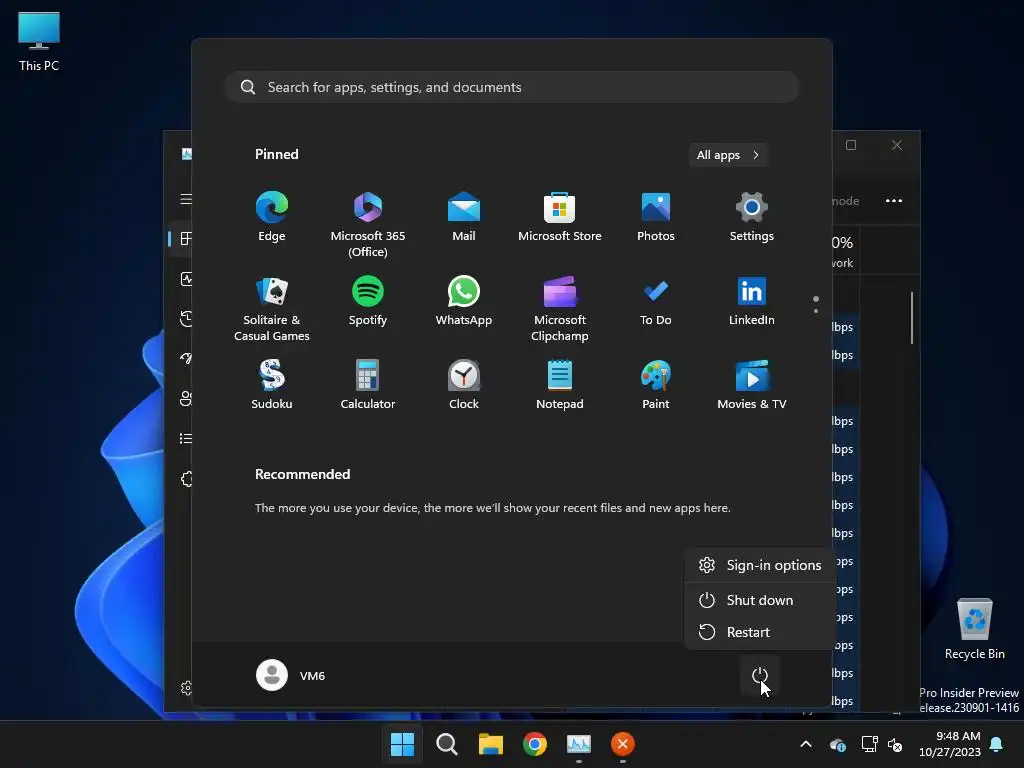Image resolution: width=1024 pixels, height=768 pixels.
Task: Open Task Manager Services tab icon
Action: click(187, 479)
